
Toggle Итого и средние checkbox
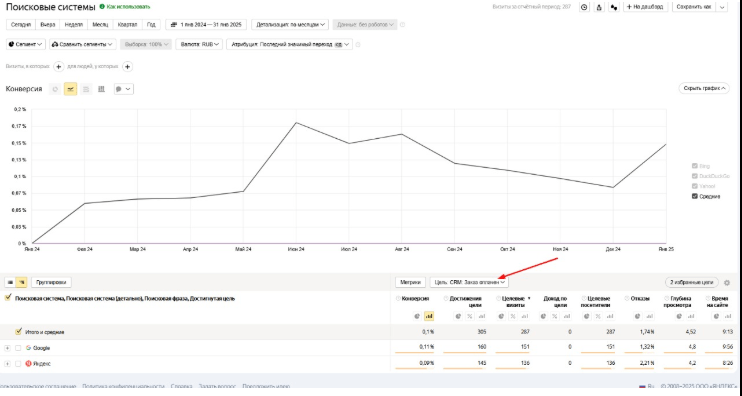point(18,332)
